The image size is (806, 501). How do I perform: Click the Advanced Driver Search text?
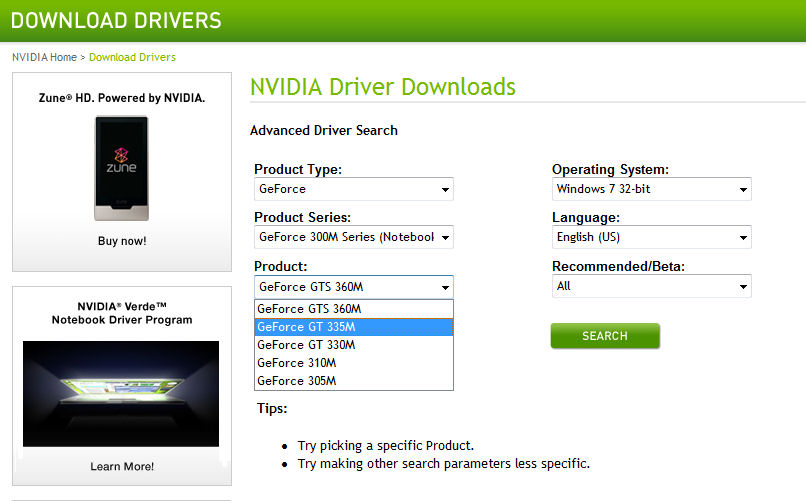pos(324,131)
